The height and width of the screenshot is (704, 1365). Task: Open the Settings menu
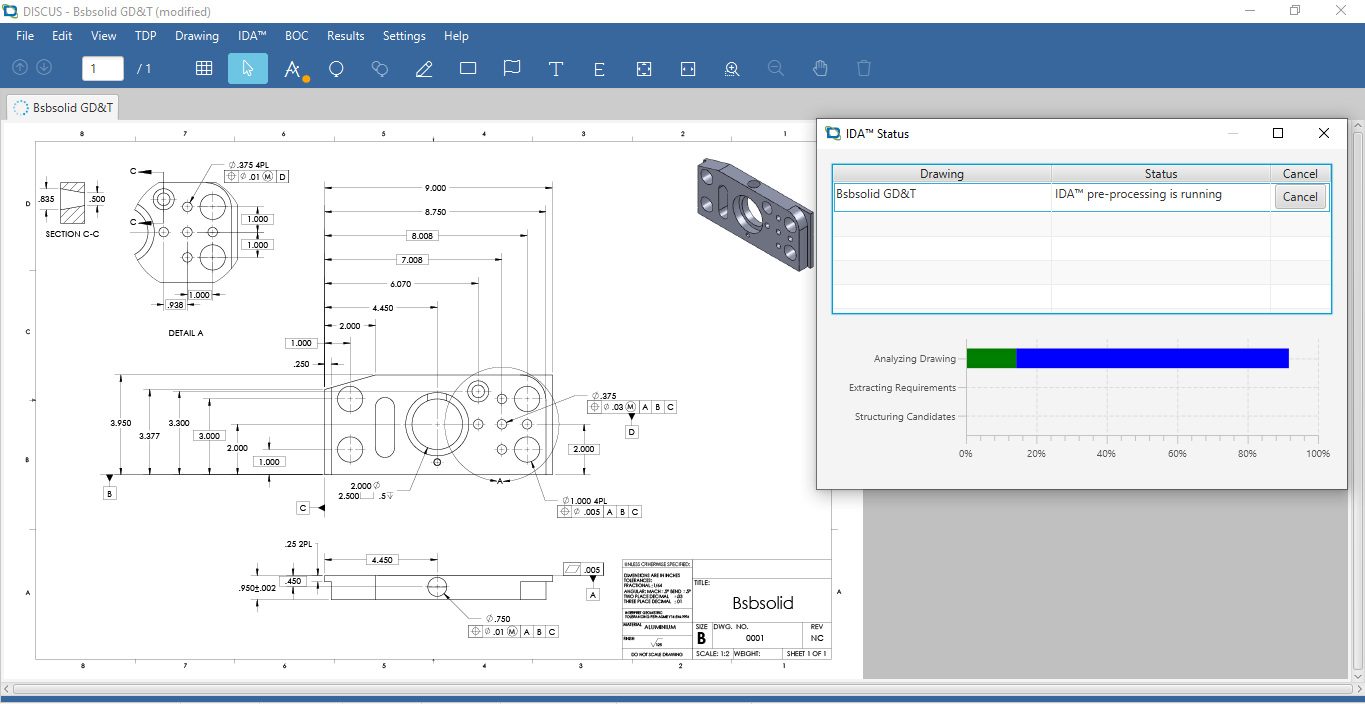[404, 36]
